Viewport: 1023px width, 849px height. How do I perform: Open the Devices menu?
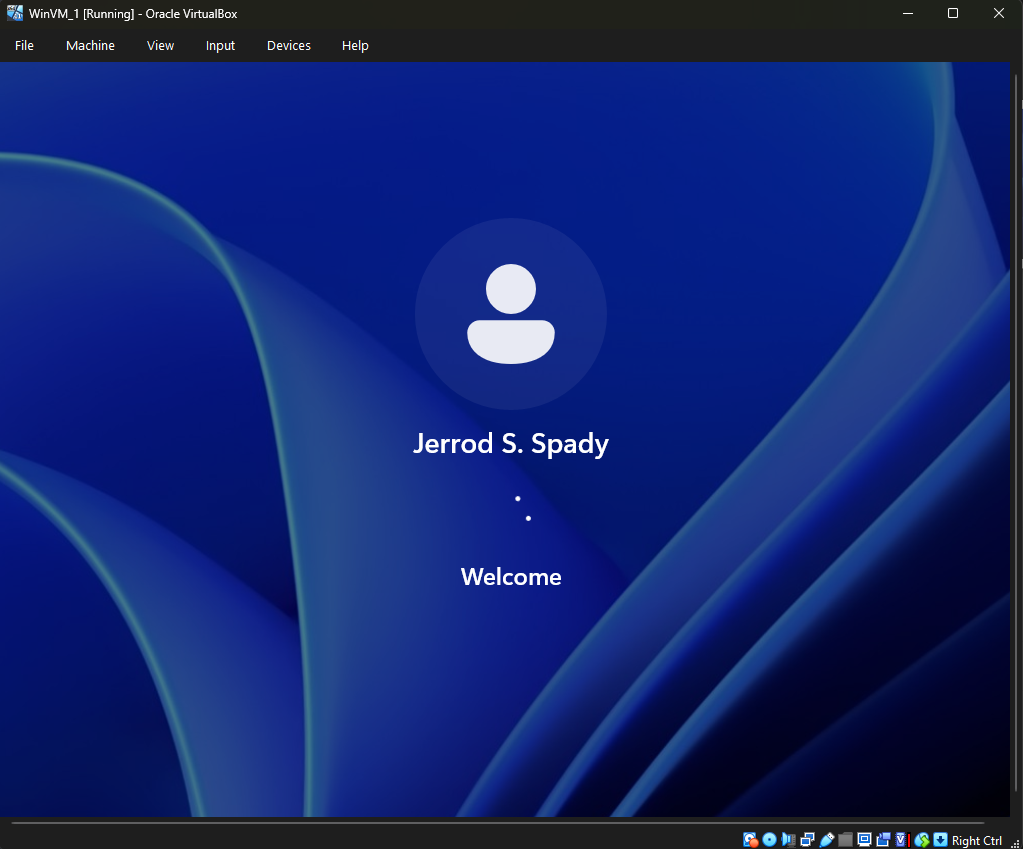tap(288, 46)
